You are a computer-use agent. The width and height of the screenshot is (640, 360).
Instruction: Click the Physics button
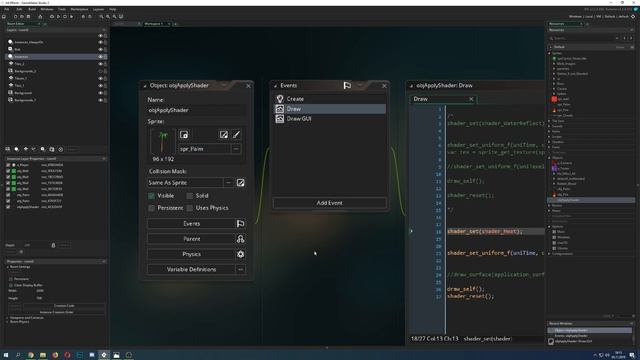pos(191,254)
